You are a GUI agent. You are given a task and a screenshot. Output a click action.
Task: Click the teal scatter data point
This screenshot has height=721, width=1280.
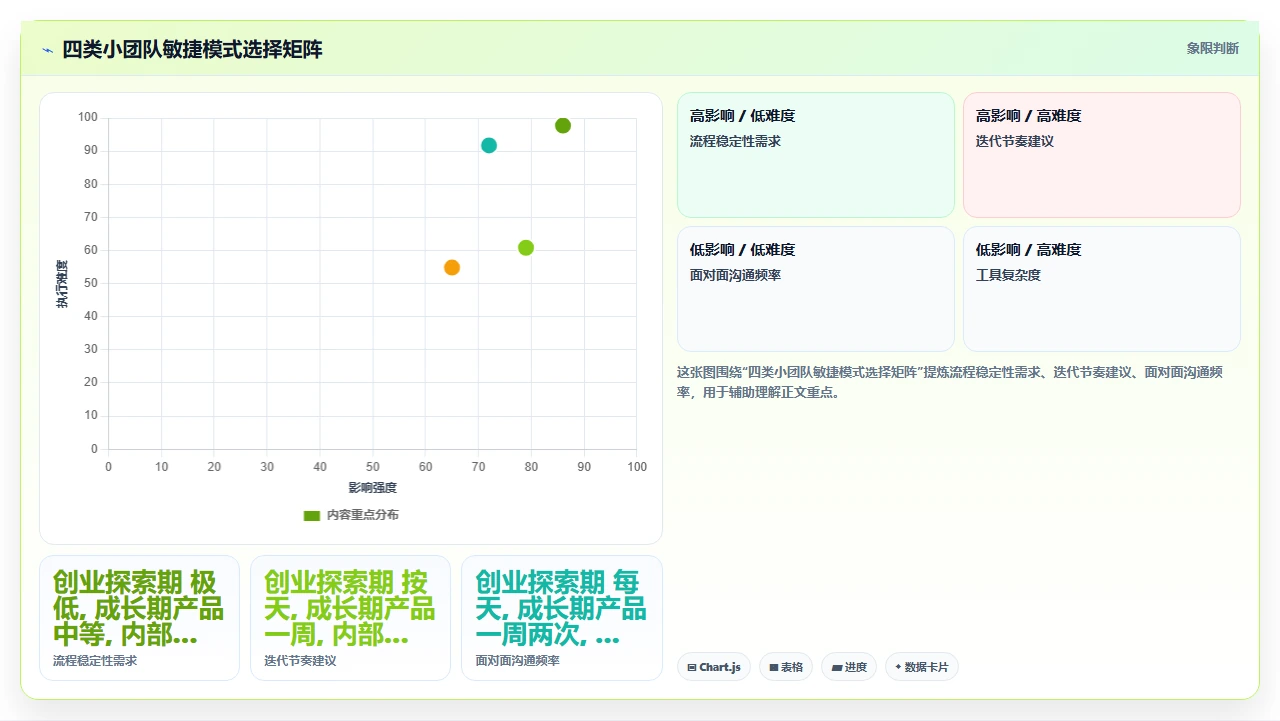[x=489, y=145]
